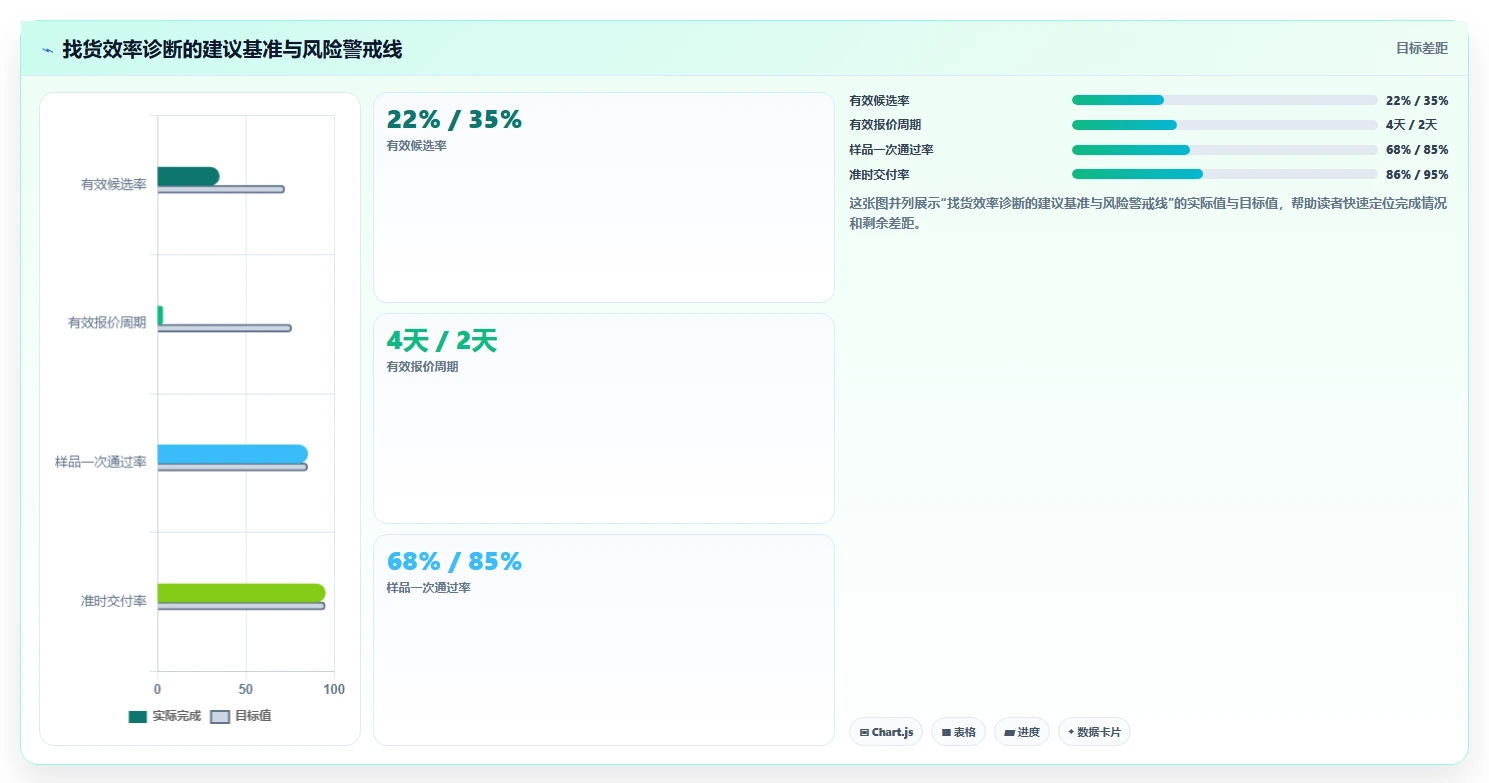Click the x-axis tick label 100
The height and width of the screenshot is (783, 1489).
click(334, 689)
